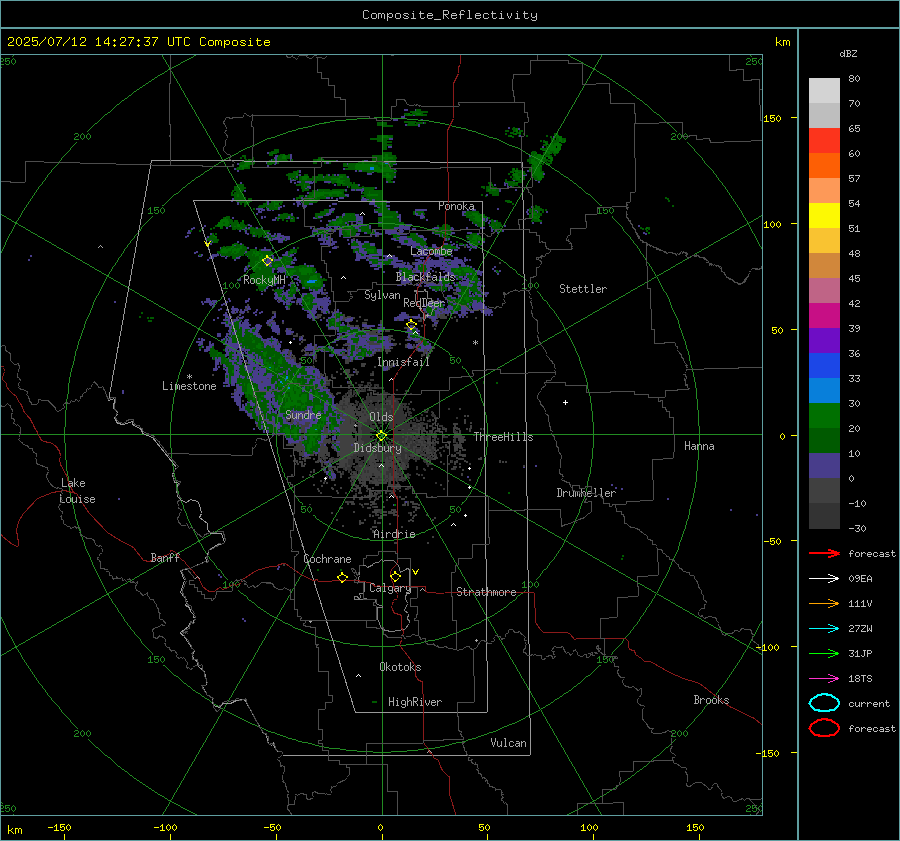The width and height of the screenshot is (900, 841).
Task: Click the Sylvan label
Action: (382, 295)
